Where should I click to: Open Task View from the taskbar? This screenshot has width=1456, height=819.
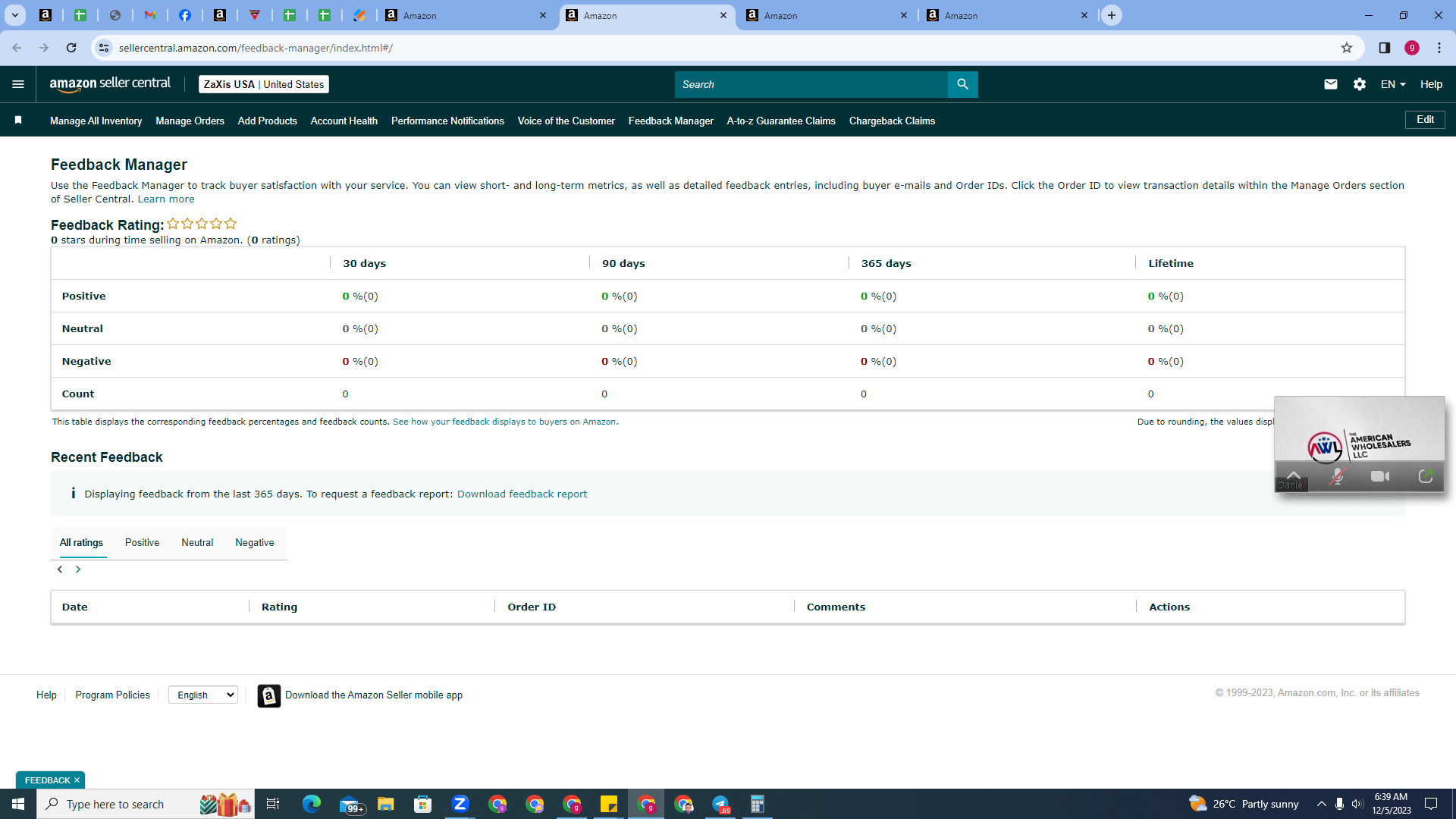[x=273, y=804]
